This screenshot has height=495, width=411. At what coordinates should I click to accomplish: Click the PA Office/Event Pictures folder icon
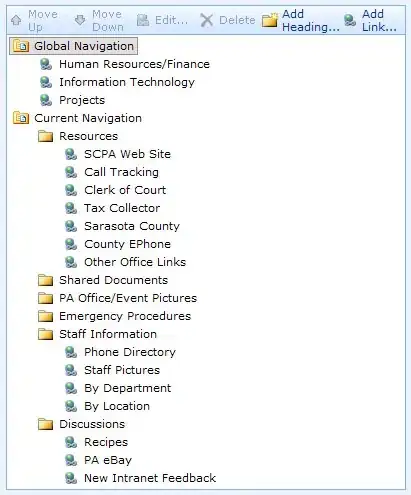click(46, 298)
